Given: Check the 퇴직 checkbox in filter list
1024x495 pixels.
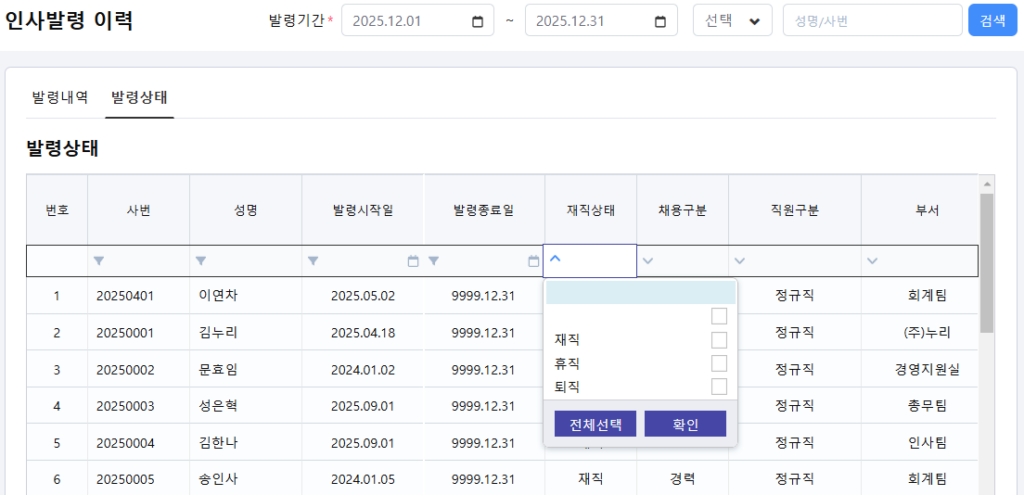Looking at the screenshot, I should (718, 386).
